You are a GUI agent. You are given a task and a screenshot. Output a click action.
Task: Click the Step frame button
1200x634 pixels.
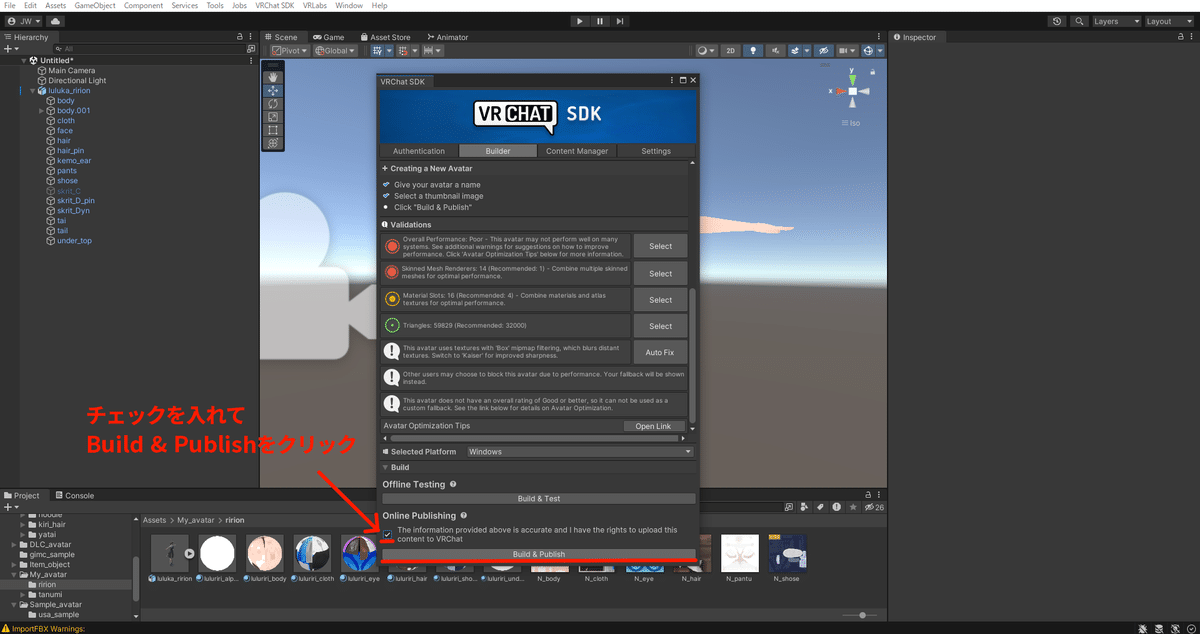(620, 21)
